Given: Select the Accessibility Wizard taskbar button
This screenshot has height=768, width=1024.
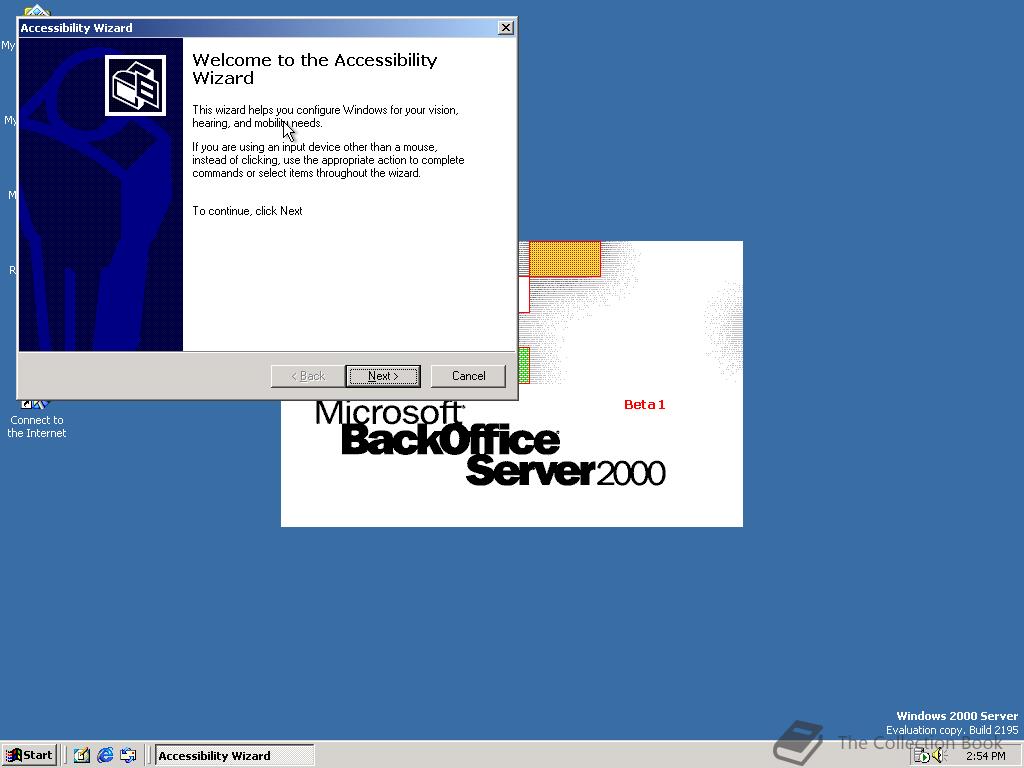Looking at the screenshot, I should click(x=234, y=756).
